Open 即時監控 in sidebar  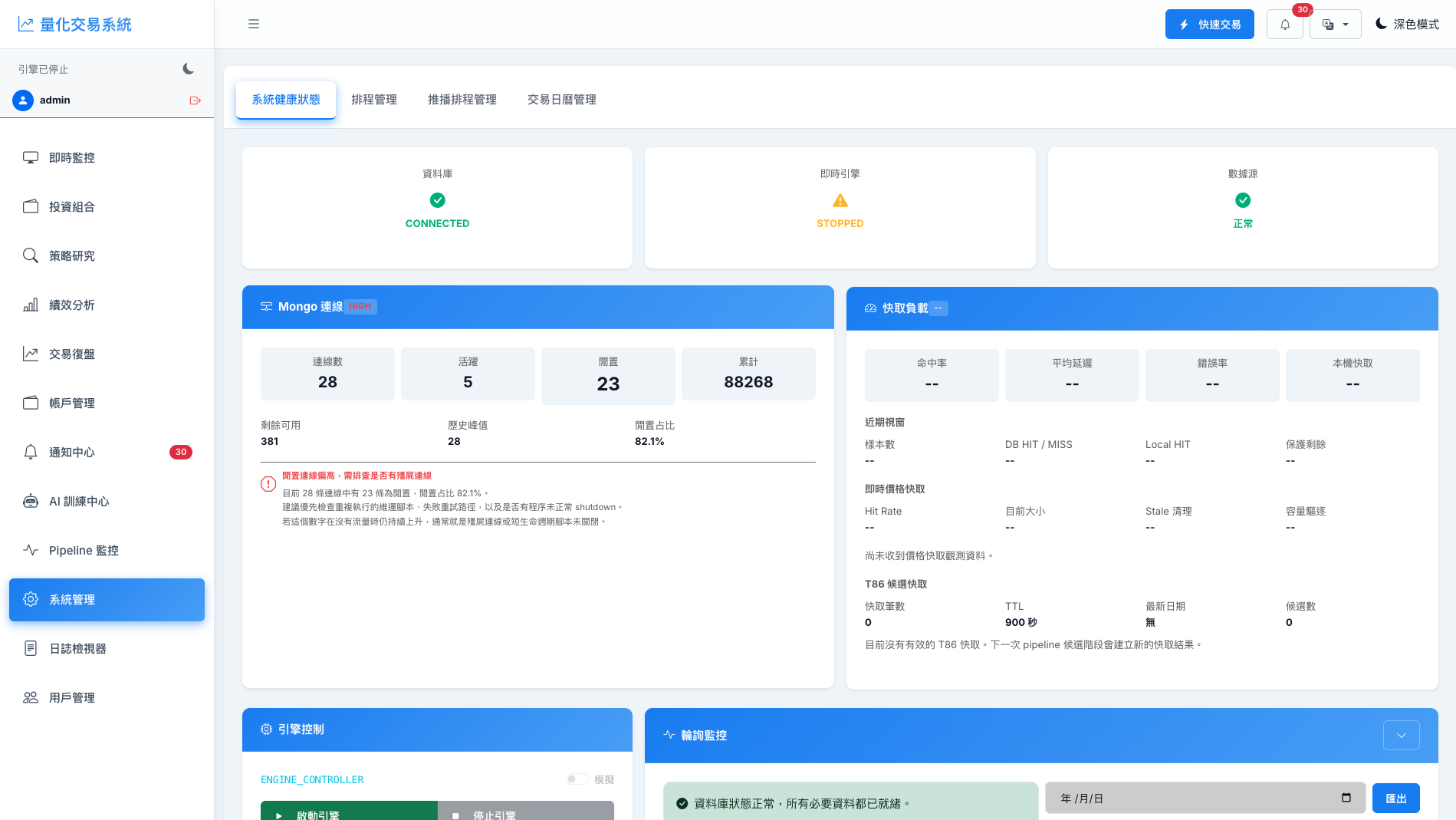(107, 158)
